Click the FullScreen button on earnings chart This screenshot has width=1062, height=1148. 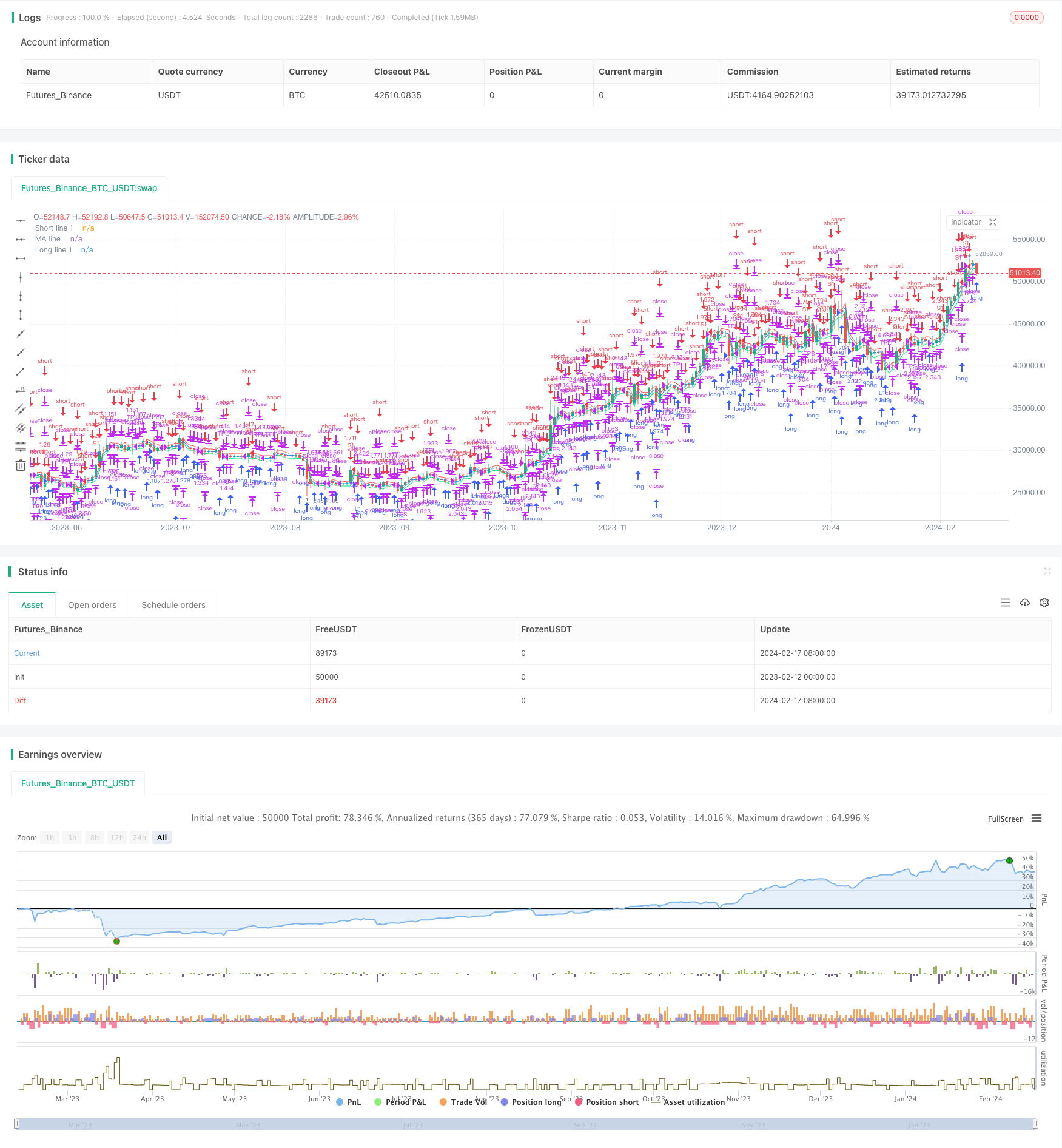click(1005, 819)
